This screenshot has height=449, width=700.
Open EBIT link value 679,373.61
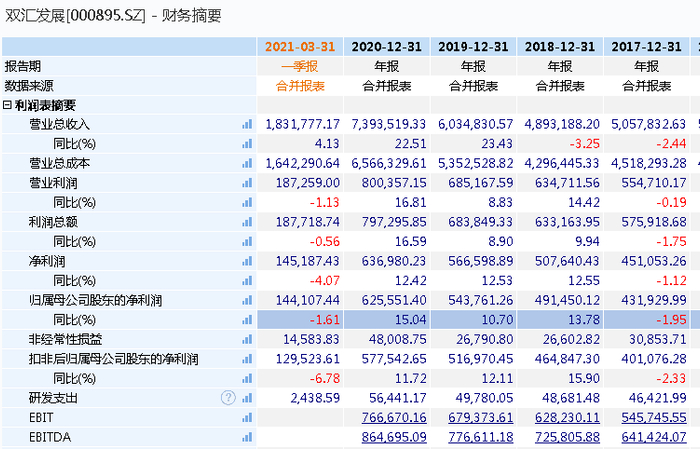pos(480,418)
